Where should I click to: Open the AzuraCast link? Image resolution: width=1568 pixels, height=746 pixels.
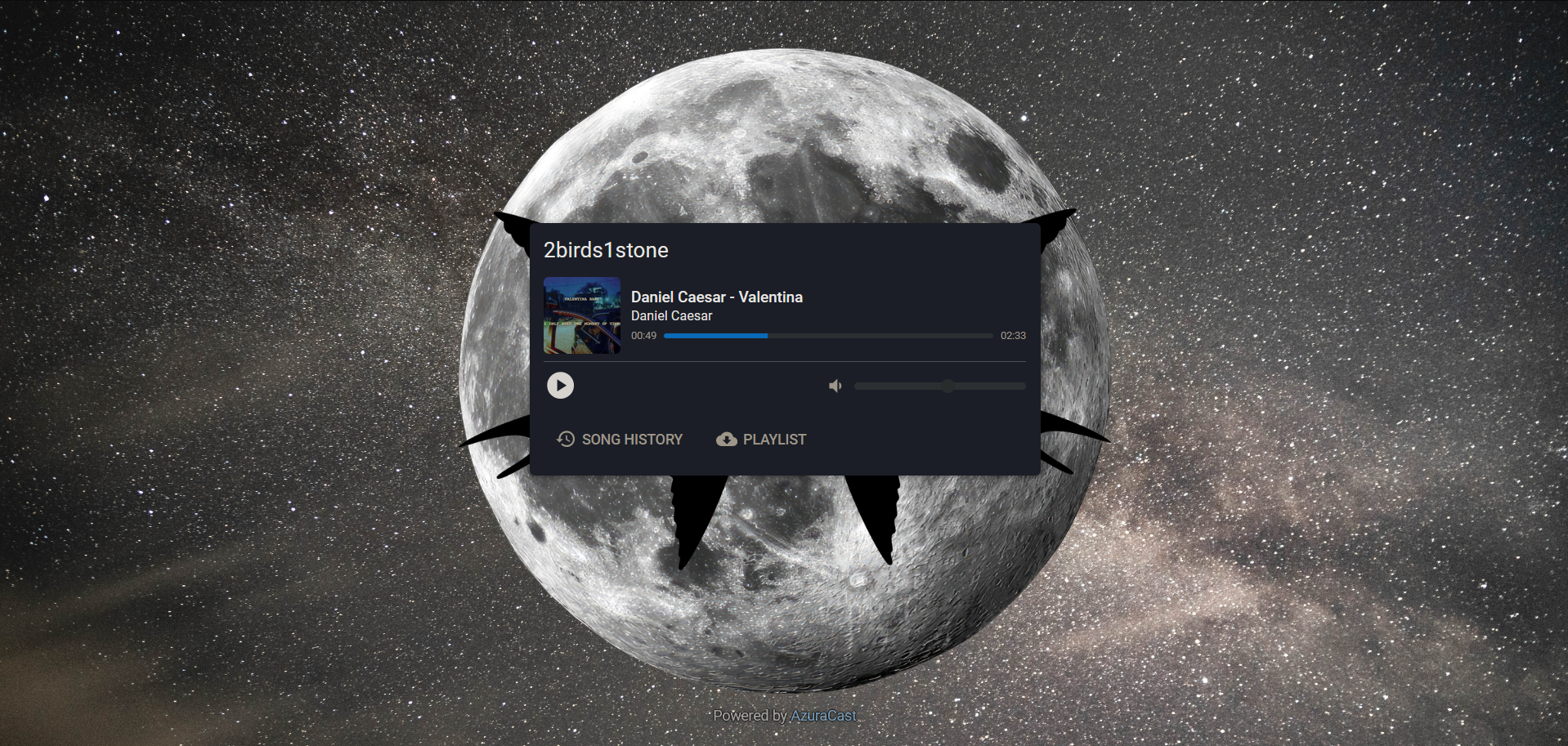click(823, 716)
